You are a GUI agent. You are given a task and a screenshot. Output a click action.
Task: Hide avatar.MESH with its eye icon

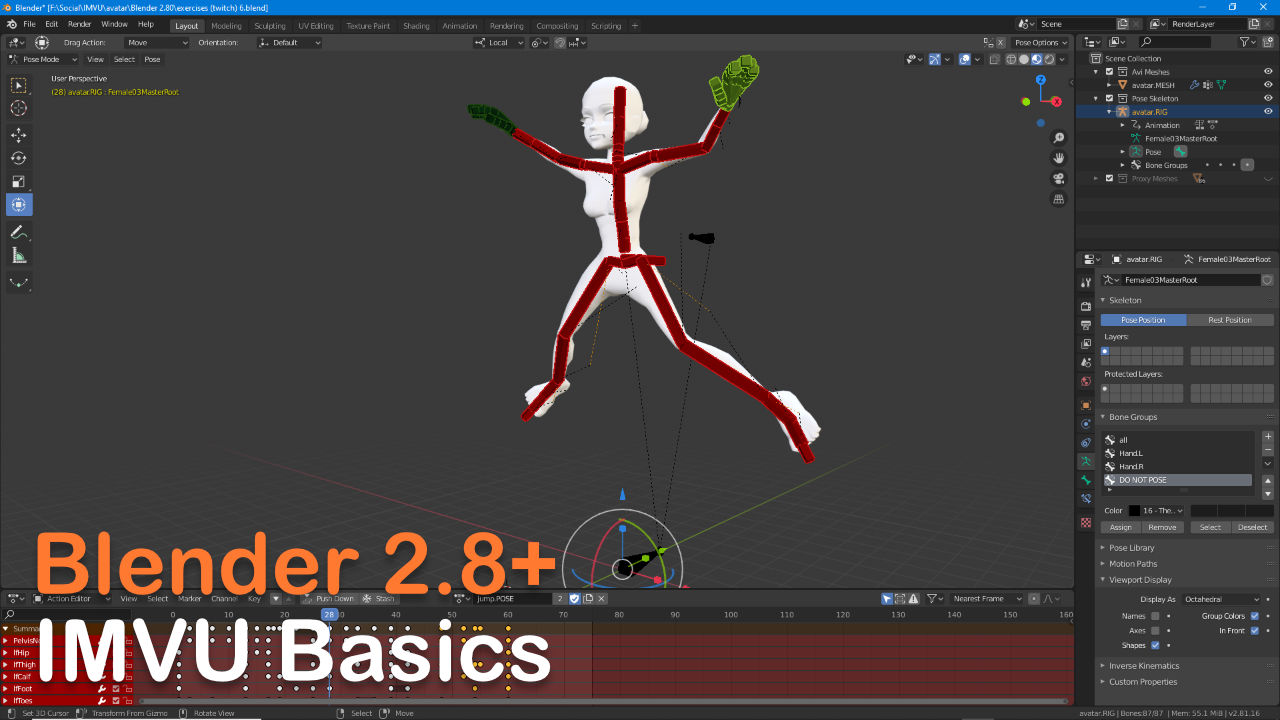(x=1268, y=85)
